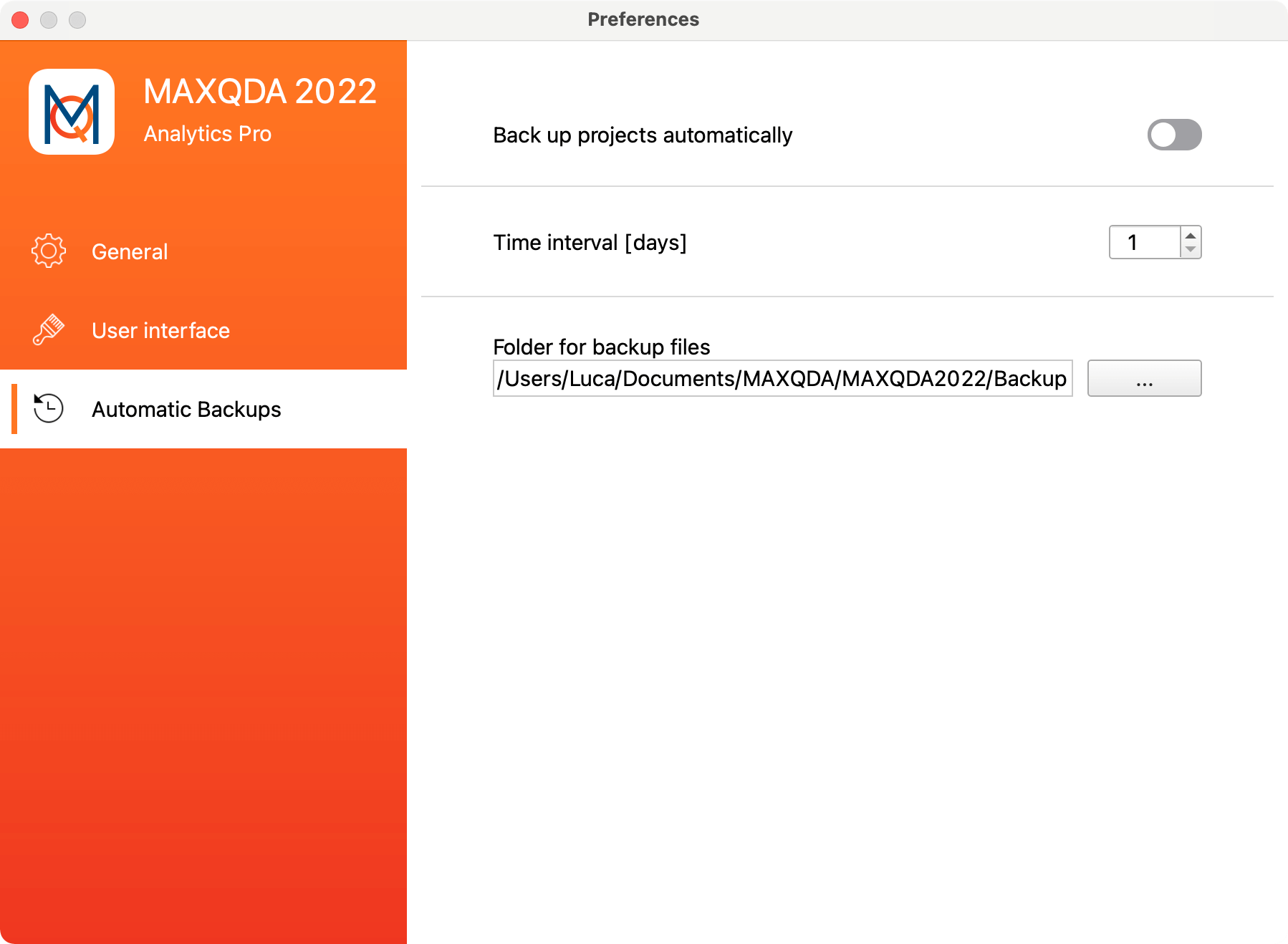
Task: Click the backup folder path field
Action: (782, 378)
